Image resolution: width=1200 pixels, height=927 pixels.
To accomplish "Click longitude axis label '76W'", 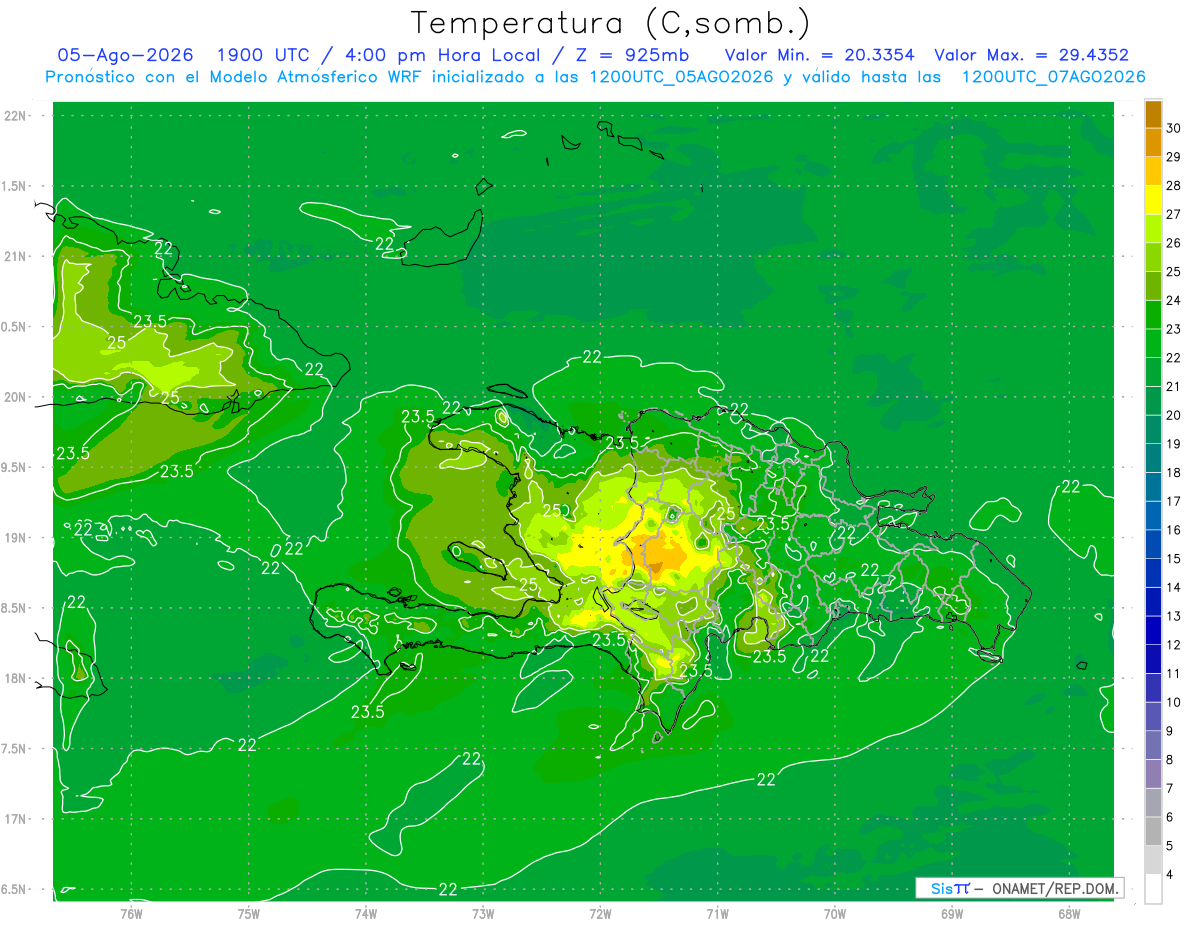I will [131, 913].
